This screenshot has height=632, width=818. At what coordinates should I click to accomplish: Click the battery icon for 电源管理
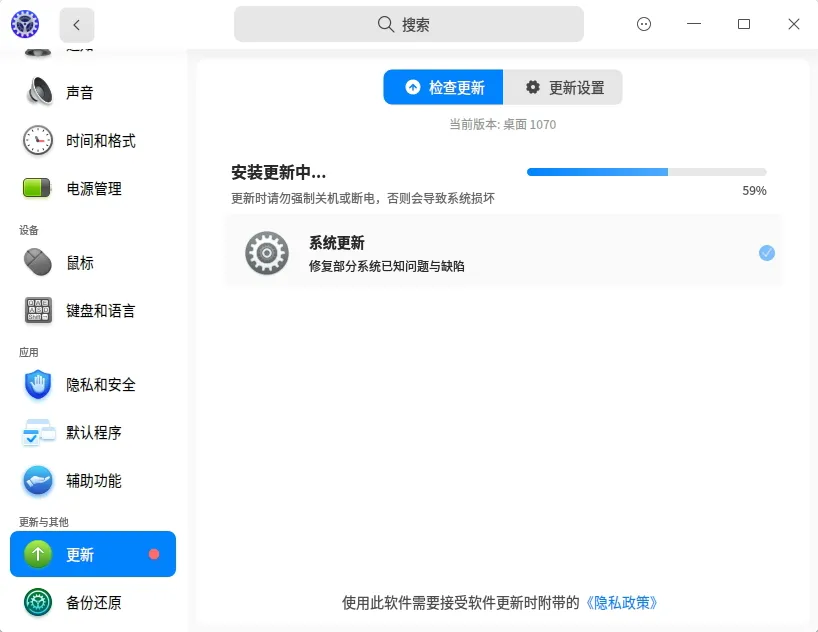37,188
